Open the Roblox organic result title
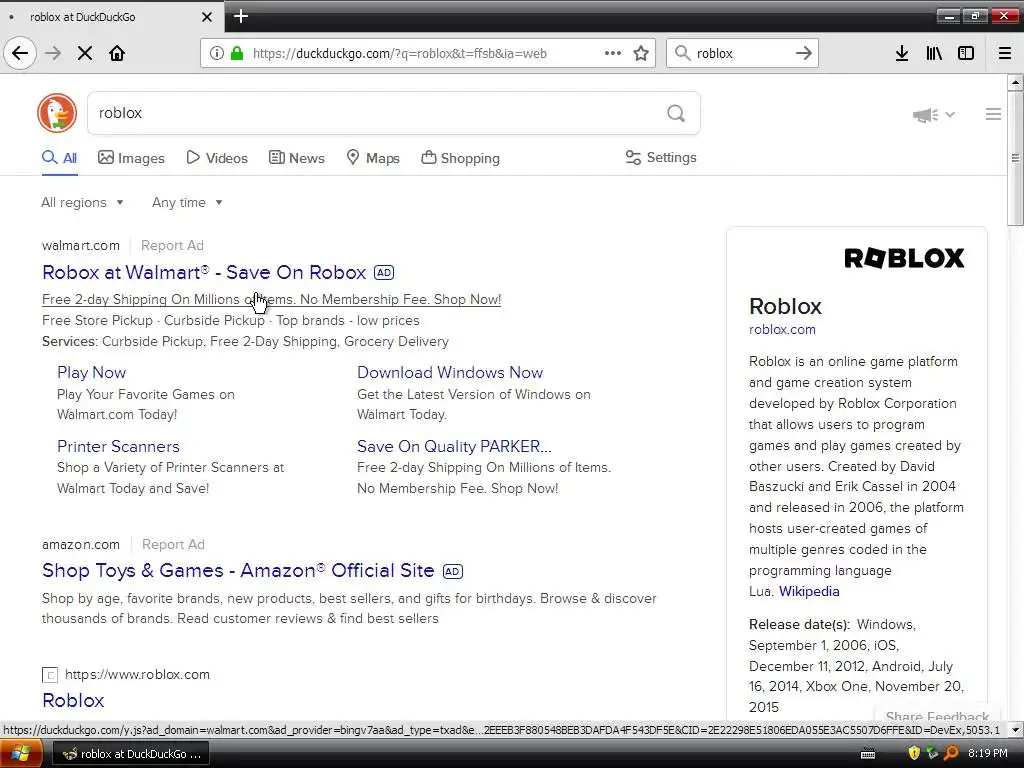Image resolution: width=1024 pixels, height=768 pixels. [73, 700]
